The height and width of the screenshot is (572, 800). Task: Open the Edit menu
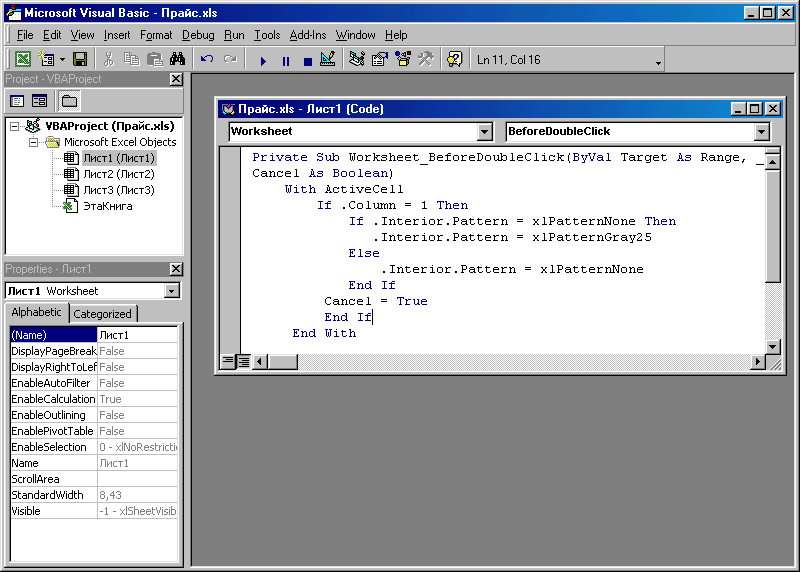(52, 35)
